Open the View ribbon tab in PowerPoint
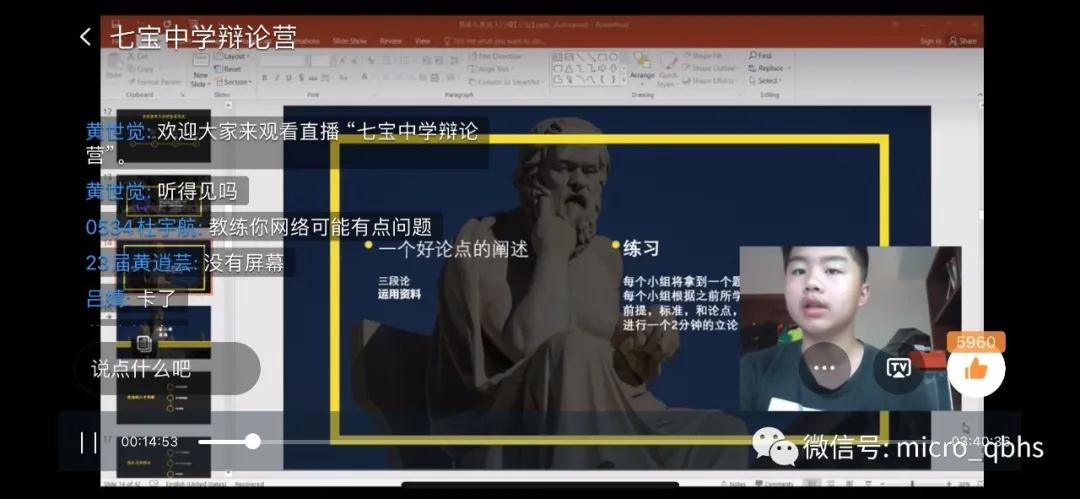 coord(422,41)
